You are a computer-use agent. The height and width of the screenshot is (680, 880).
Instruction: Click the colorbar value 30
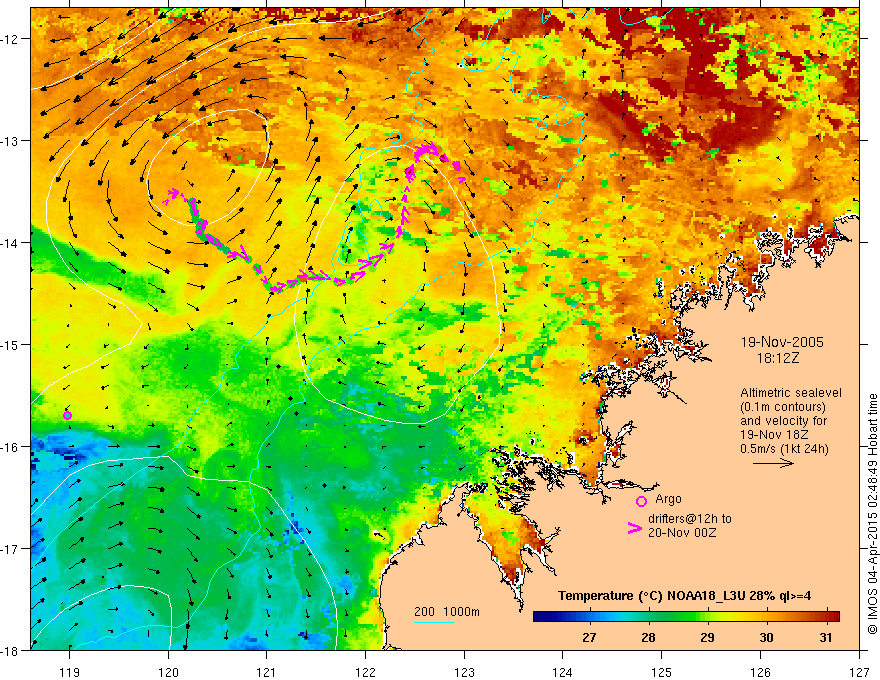[x=766, y=637]
